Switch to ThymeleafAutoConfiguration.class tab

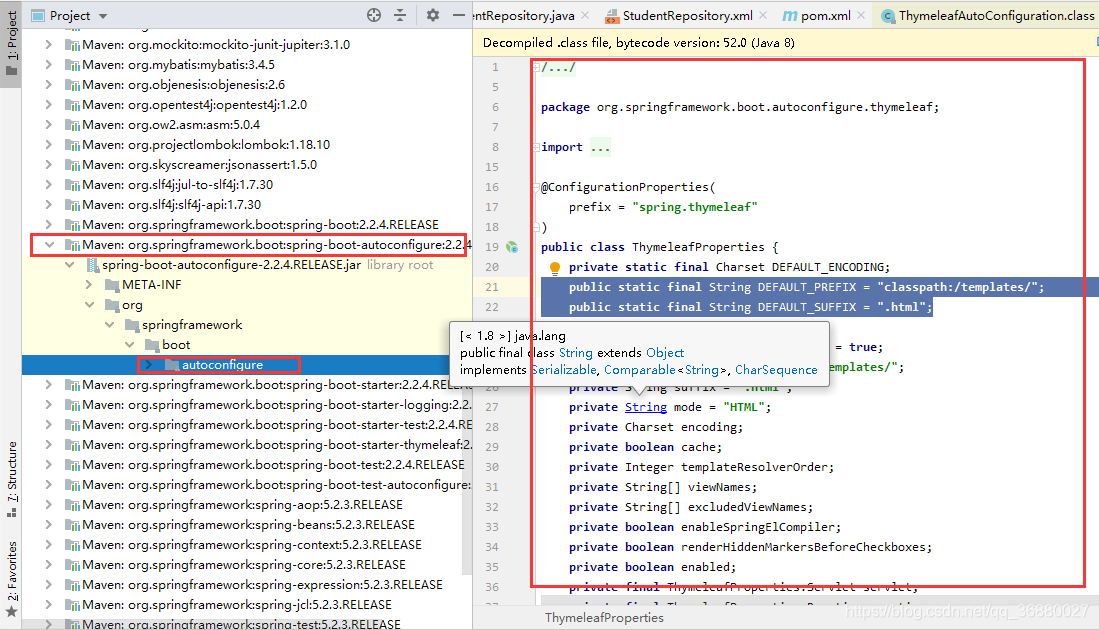coord(988,15)
